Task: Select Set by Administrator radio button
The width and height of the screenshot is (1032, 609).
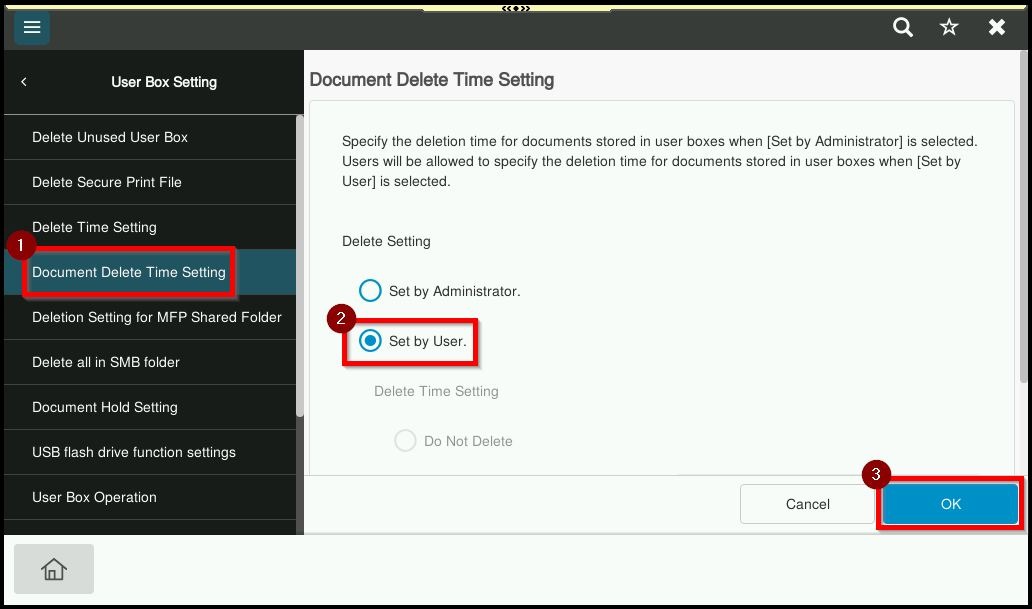Action: 370,291
